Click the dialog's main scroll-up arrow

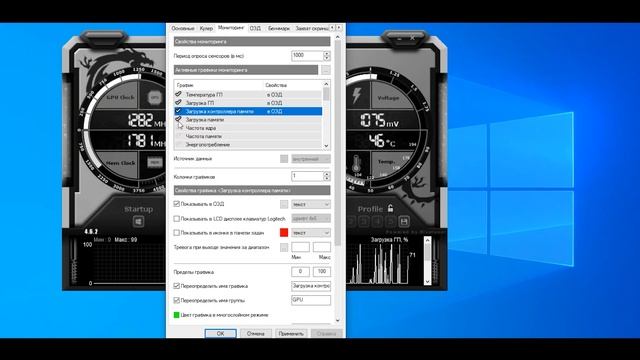click(338, 37)
